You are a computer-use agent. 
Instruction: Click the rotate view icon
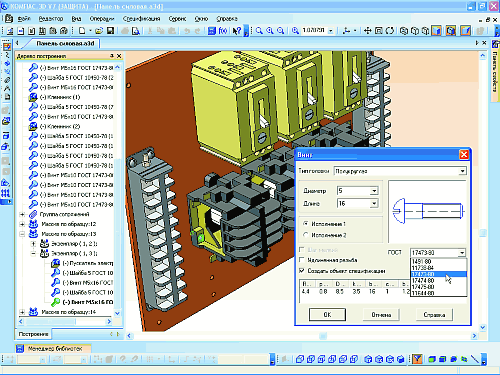(390, 31)
